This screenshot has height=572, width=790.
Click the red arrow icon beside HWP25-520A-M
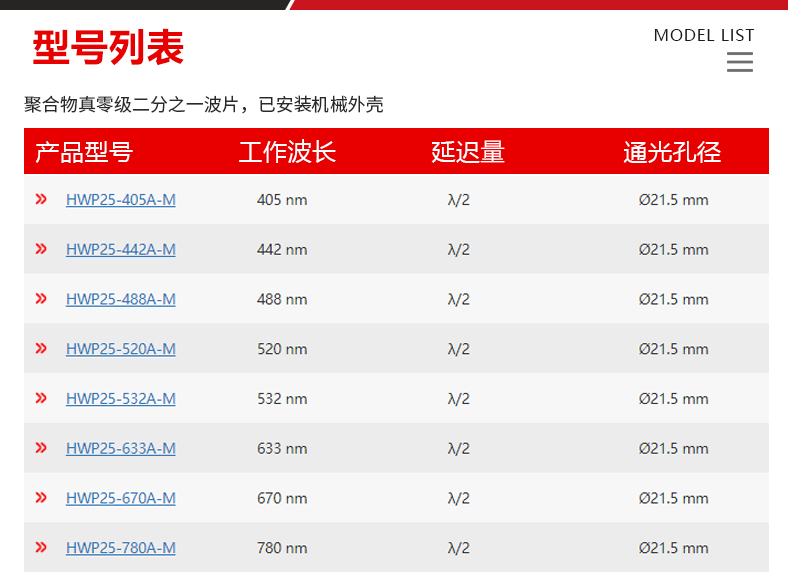[41, 348]
